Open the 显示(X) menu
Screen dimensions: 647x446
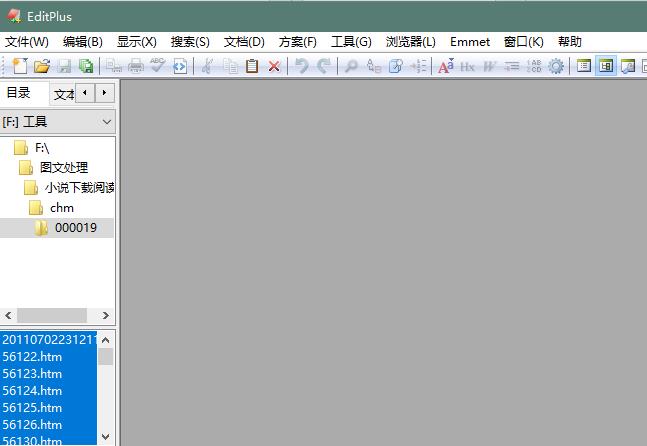137,42
